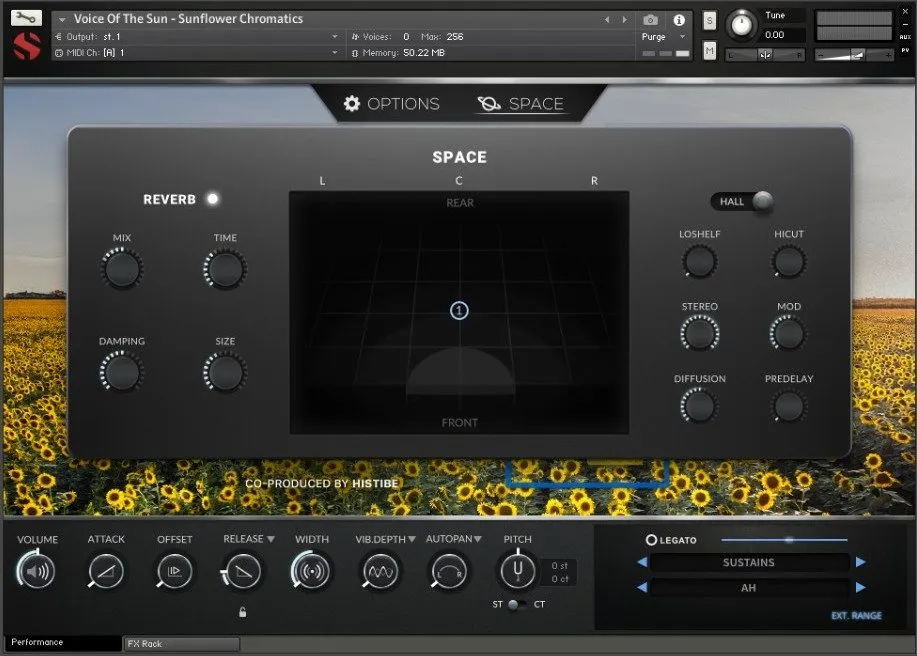
Task: Click the Predelay knob
Action: 788,406
